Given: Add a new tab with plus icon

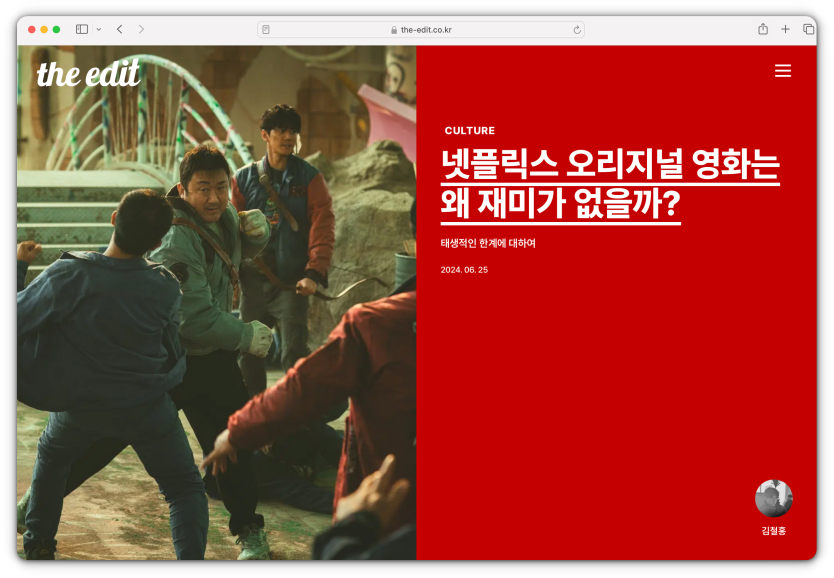Looking at the screenshot, I should (x=785, y=30).
